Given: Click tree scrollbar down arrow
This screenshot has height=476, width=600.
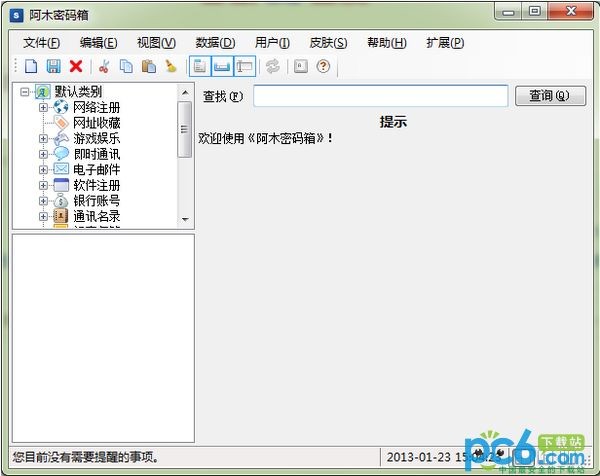Looking at the screenshot, I should pos(185,220).
